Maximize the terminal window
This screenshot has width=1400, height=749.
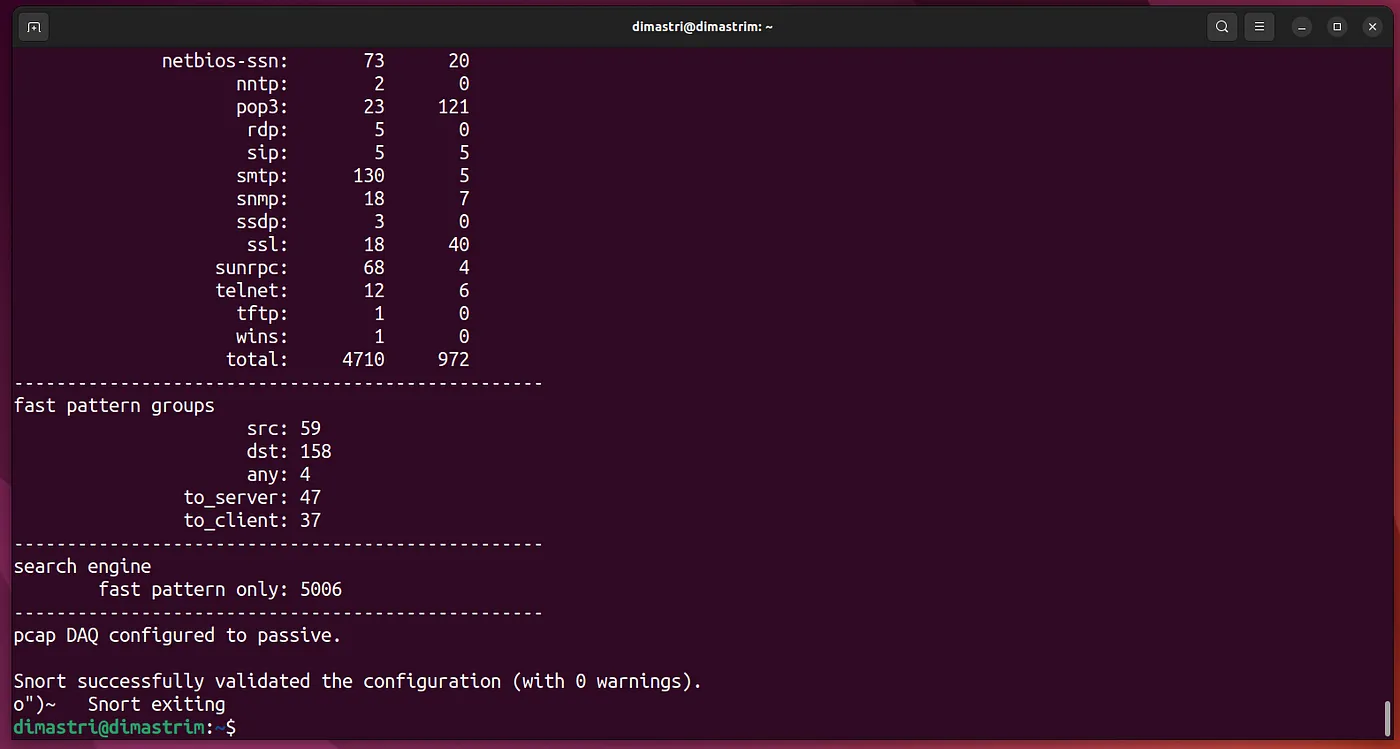coord(1337,27)
